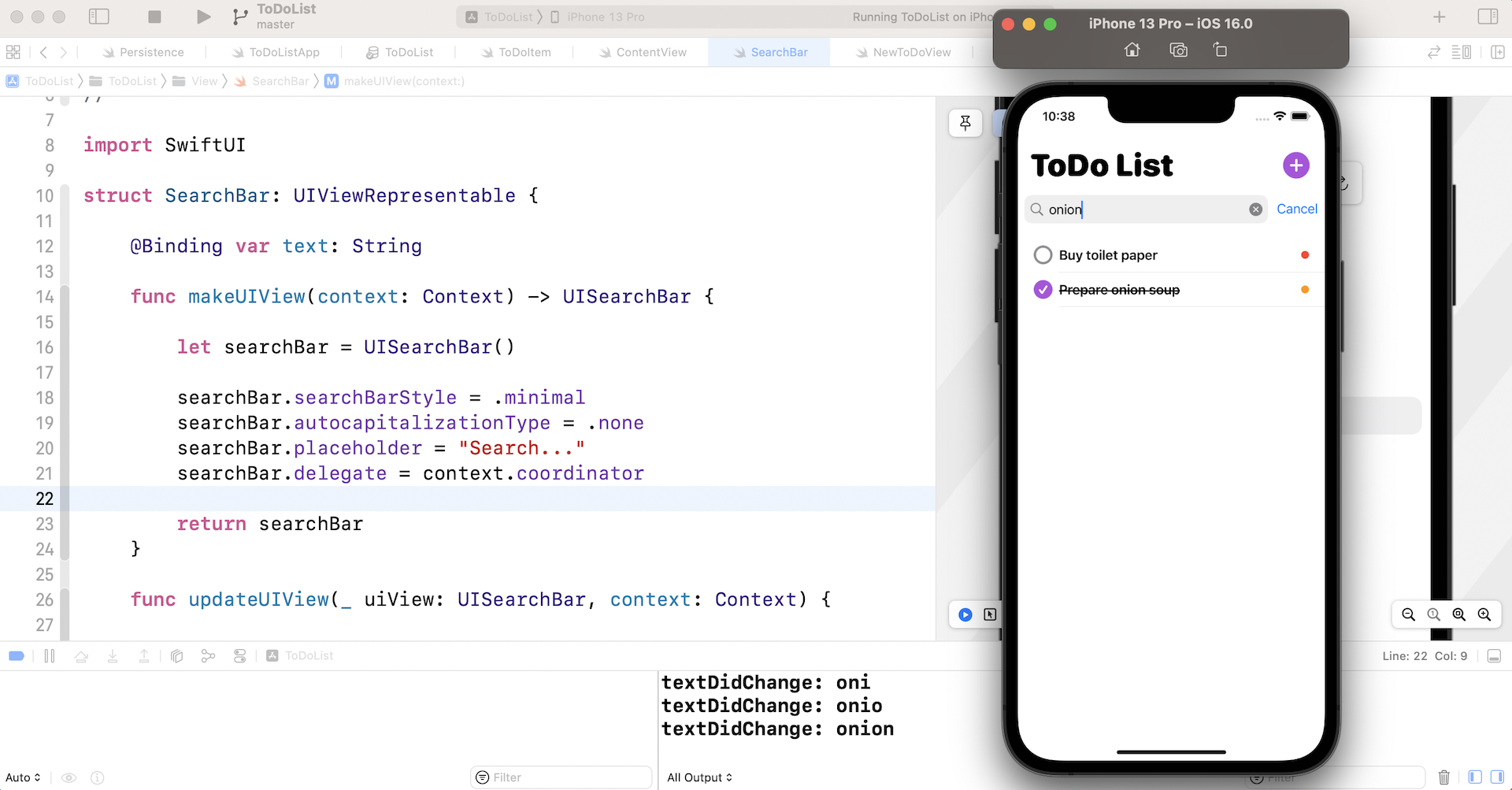Click the pin preview icon
The image size is (1512, 790).
click(x=965, y=123)
